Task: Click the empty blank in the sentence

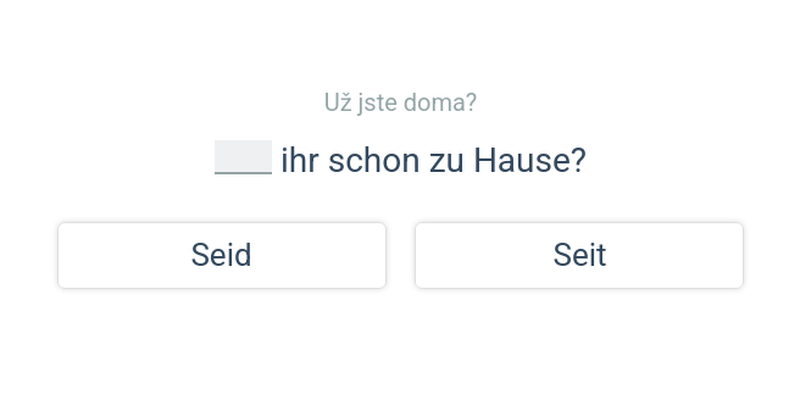Action: [x=243, y=158]
